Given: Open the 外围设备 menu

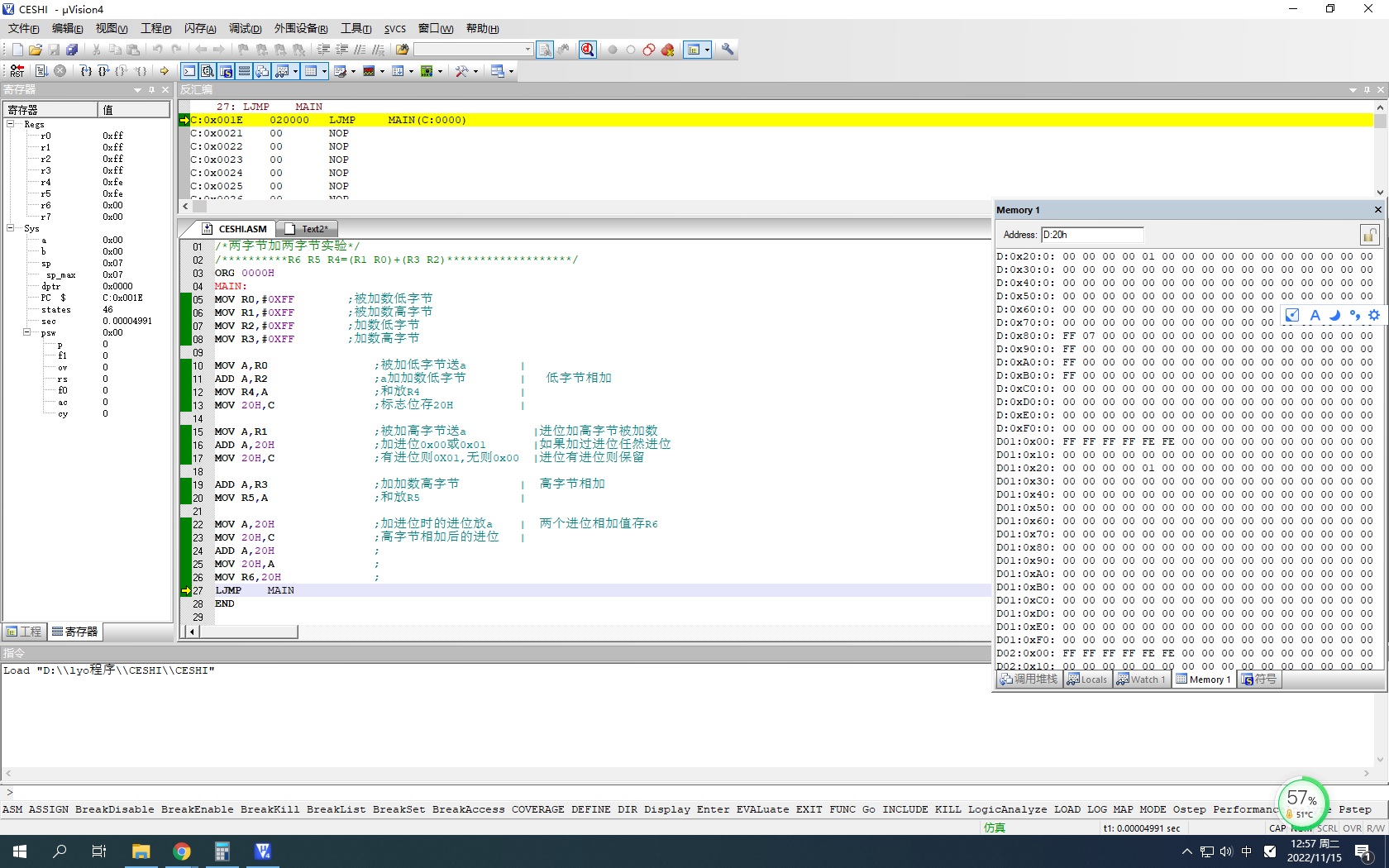Looking at the screenshot, I should (301, 29).
